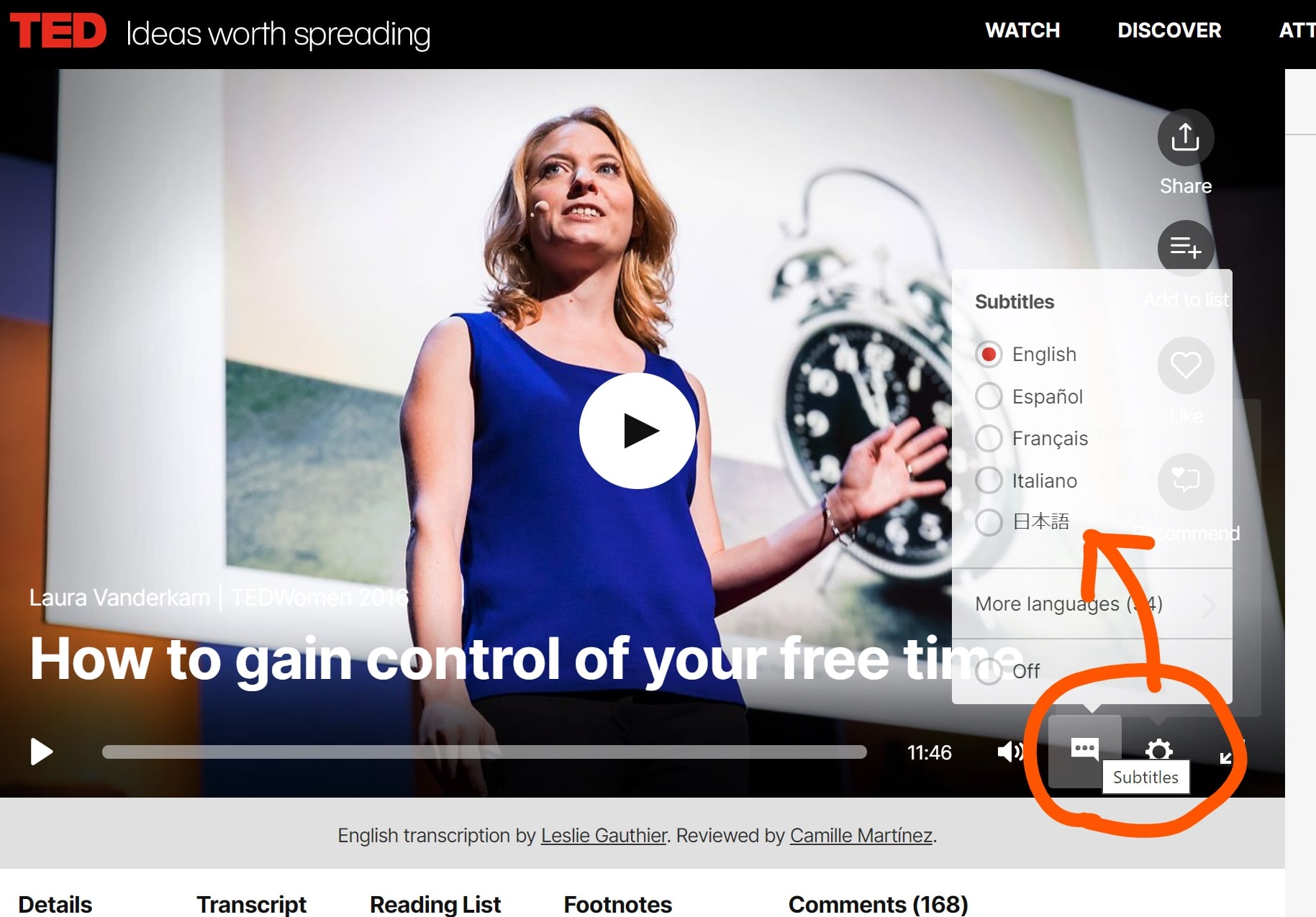Click the heart Like icon

click(1185, 365)
